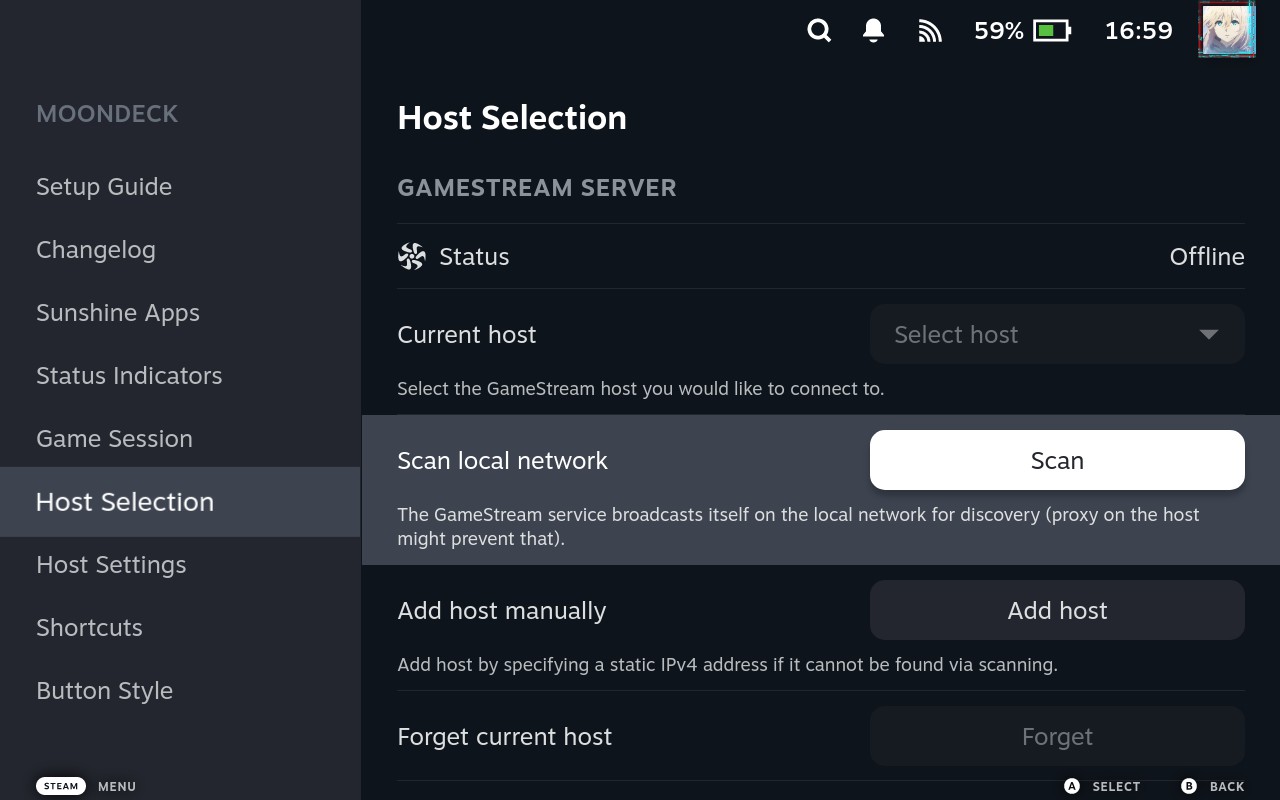
Task: Go to Changelog in sidebar
Action: [96, 250]
